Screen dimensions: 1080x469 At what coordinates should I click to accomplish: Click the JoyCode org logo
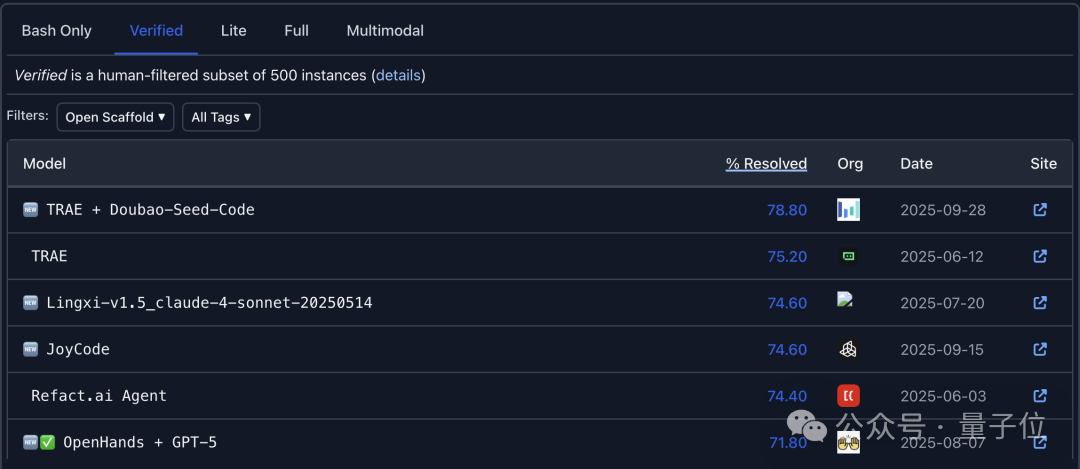pos(848,349)
